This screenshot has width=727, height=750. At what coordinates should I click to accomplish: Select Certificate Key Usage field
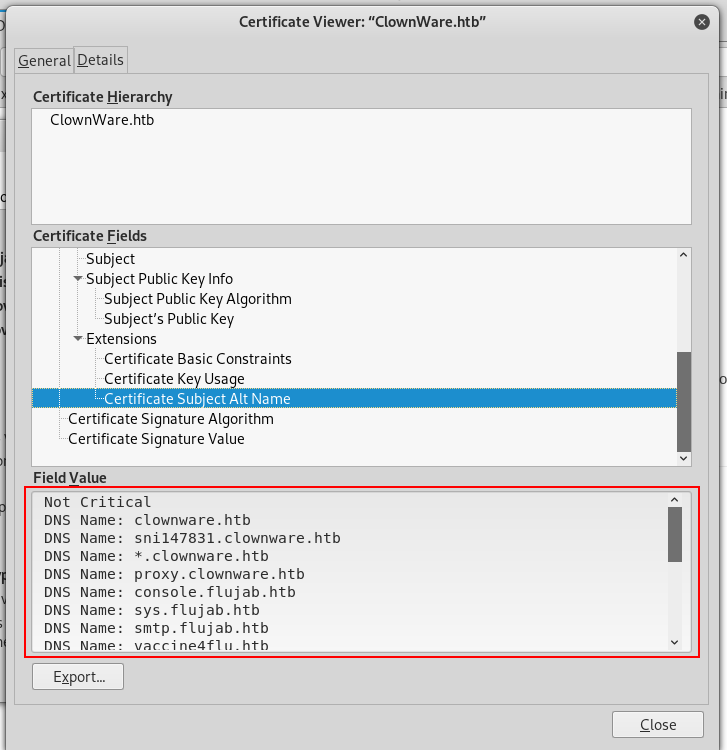click(174, 379)
